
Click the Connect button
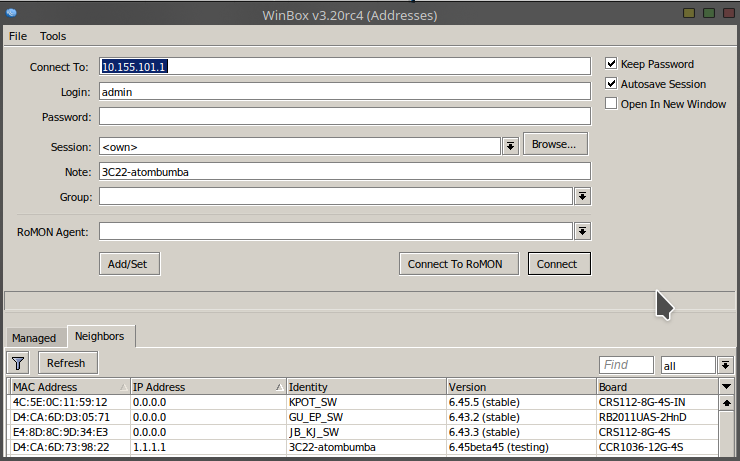pos(557,264)
